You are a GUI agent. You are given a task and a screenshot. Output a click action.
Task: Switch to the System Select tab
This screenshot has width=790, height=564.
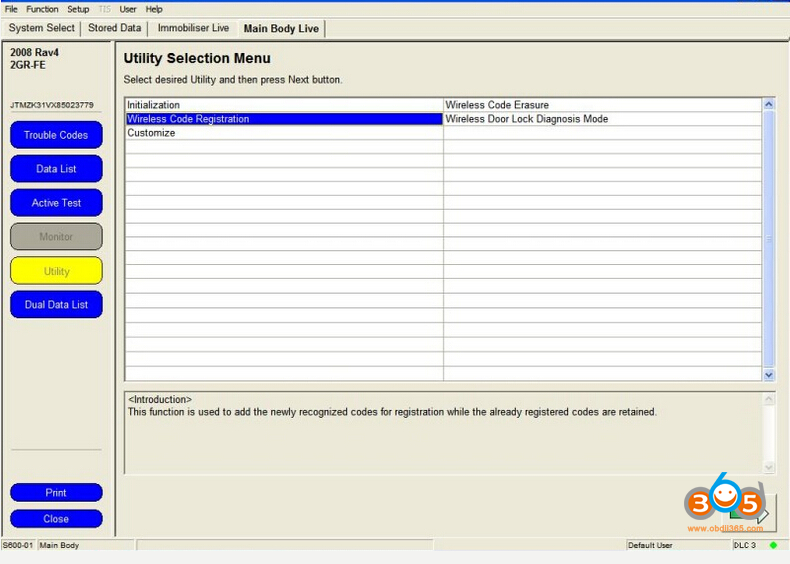(41, 28)
